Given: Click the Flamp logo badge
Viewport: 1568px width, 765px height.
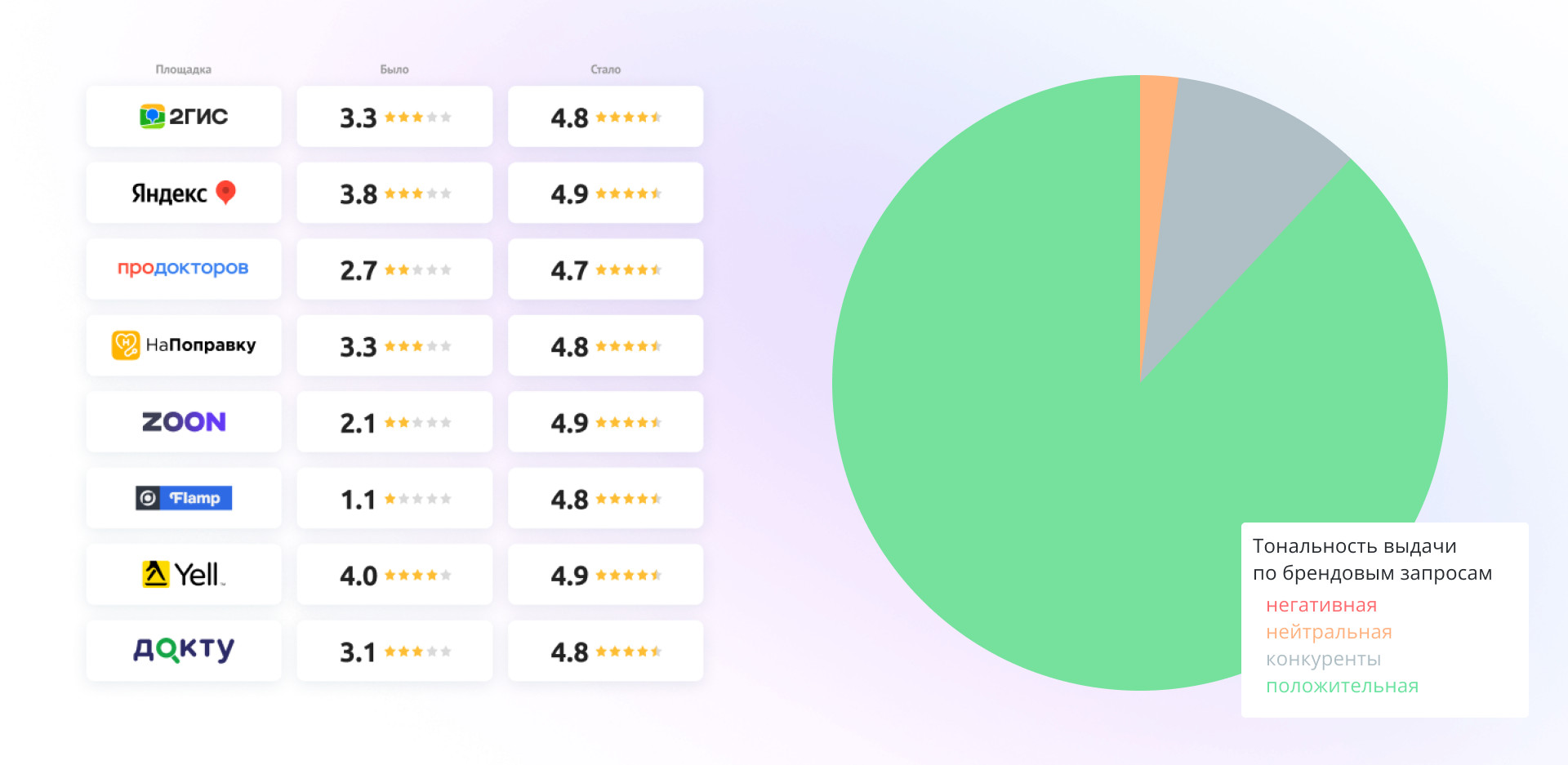Looking at the screenshot, I should pyautogui.click(x=184, y=498).
